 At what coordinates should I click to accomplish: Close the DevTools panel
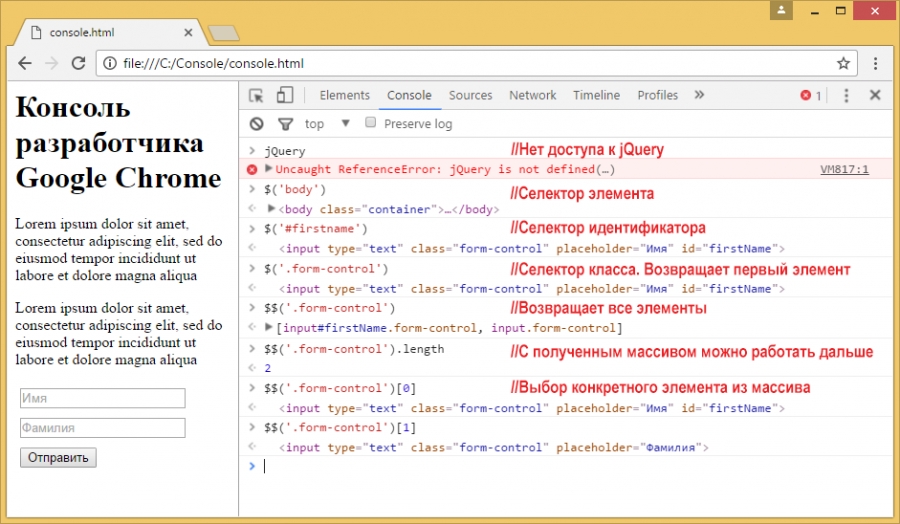pos(875,95)
